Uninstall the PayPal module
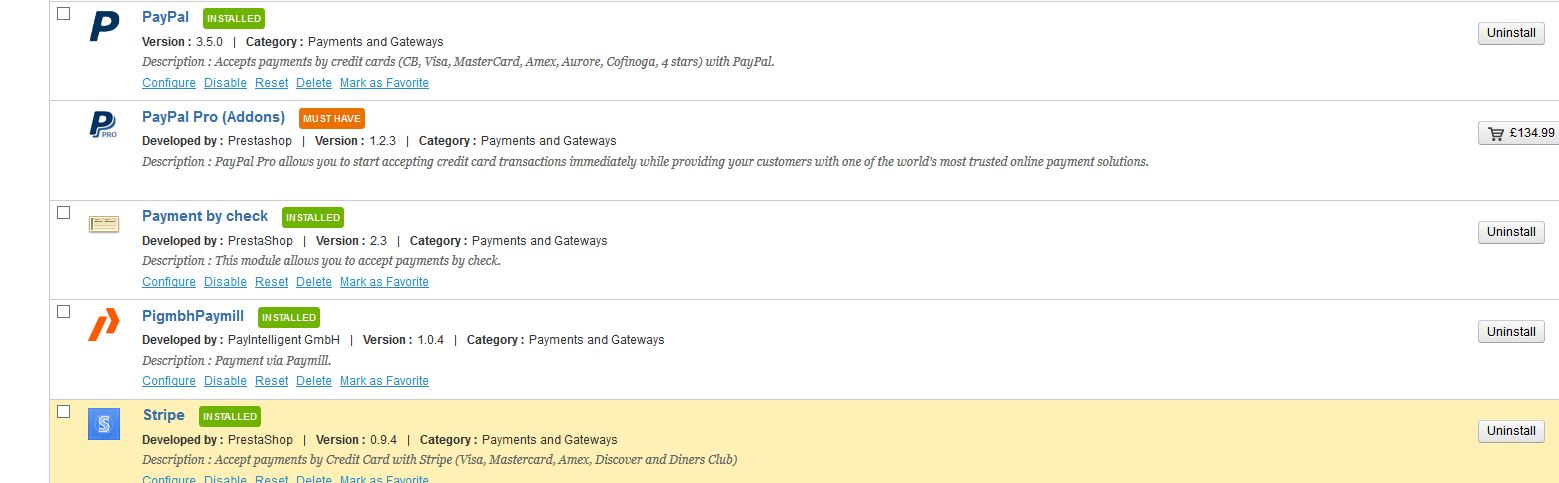1559x483 pixels. [x=1511, y=33]
